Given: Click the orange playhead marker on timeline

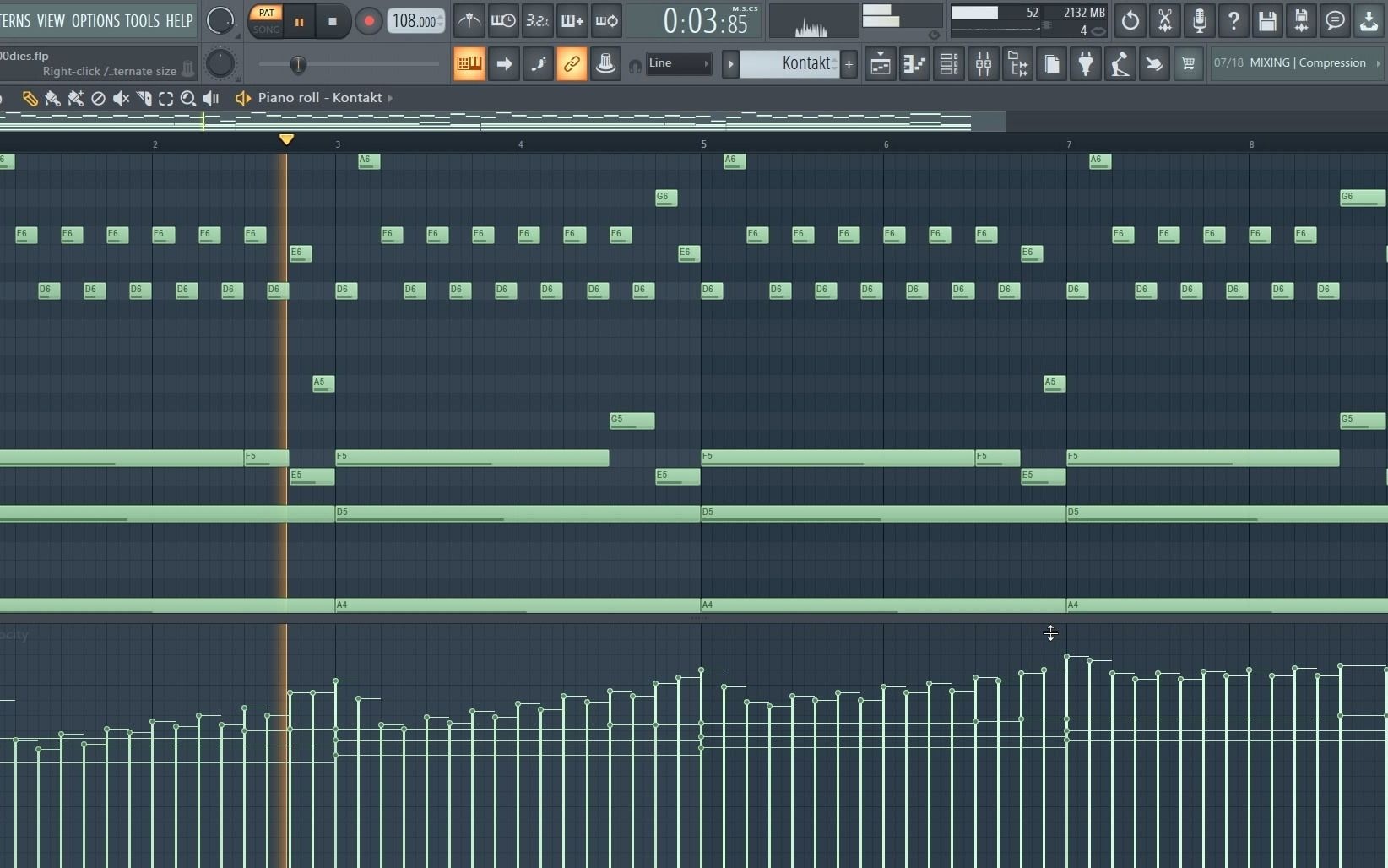Looking at the screenshot, I should [x=286, y=139].
